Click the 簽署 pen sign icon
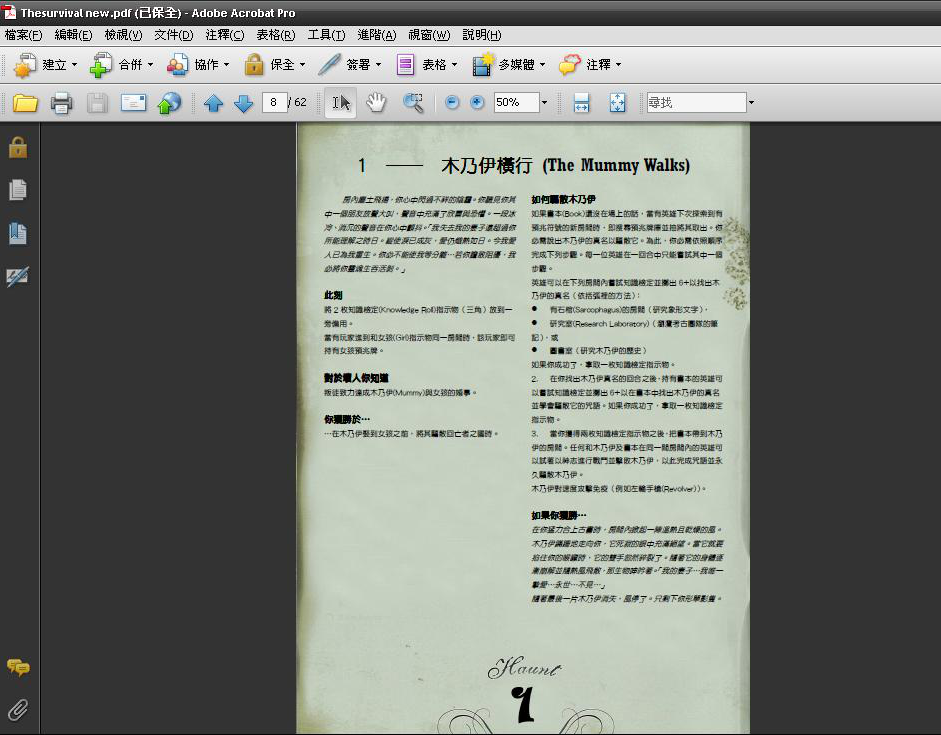The height and width of the screenshot is (735, 941). [329, 65]
